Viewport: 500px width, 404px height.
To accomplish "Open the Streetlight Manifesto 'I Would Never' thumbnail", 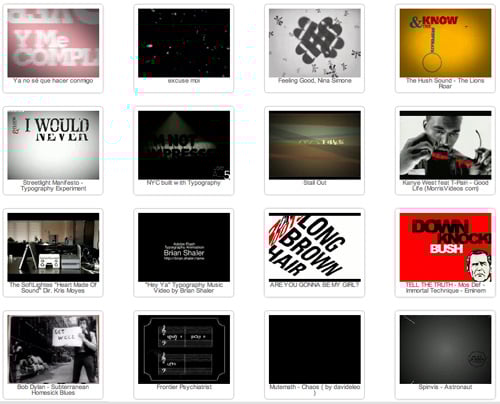I will (53, 145).
